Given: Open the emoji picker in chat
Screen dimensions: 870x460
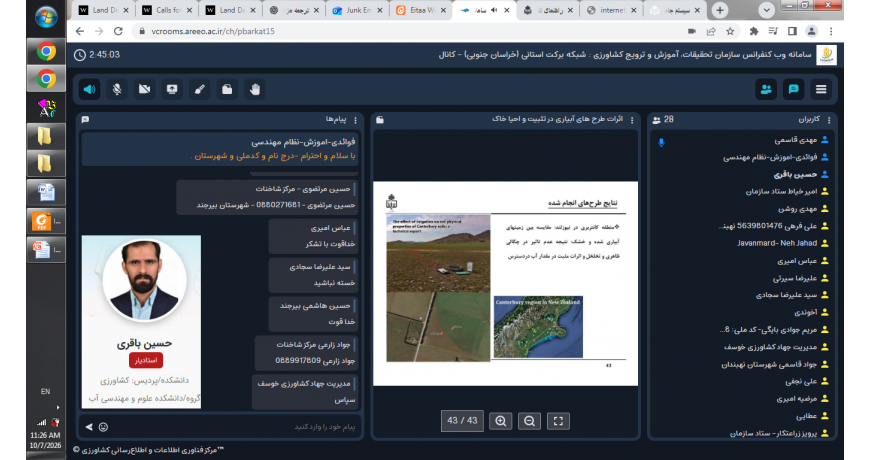Looking at the screenshot, I should click(x=103, y=427).
